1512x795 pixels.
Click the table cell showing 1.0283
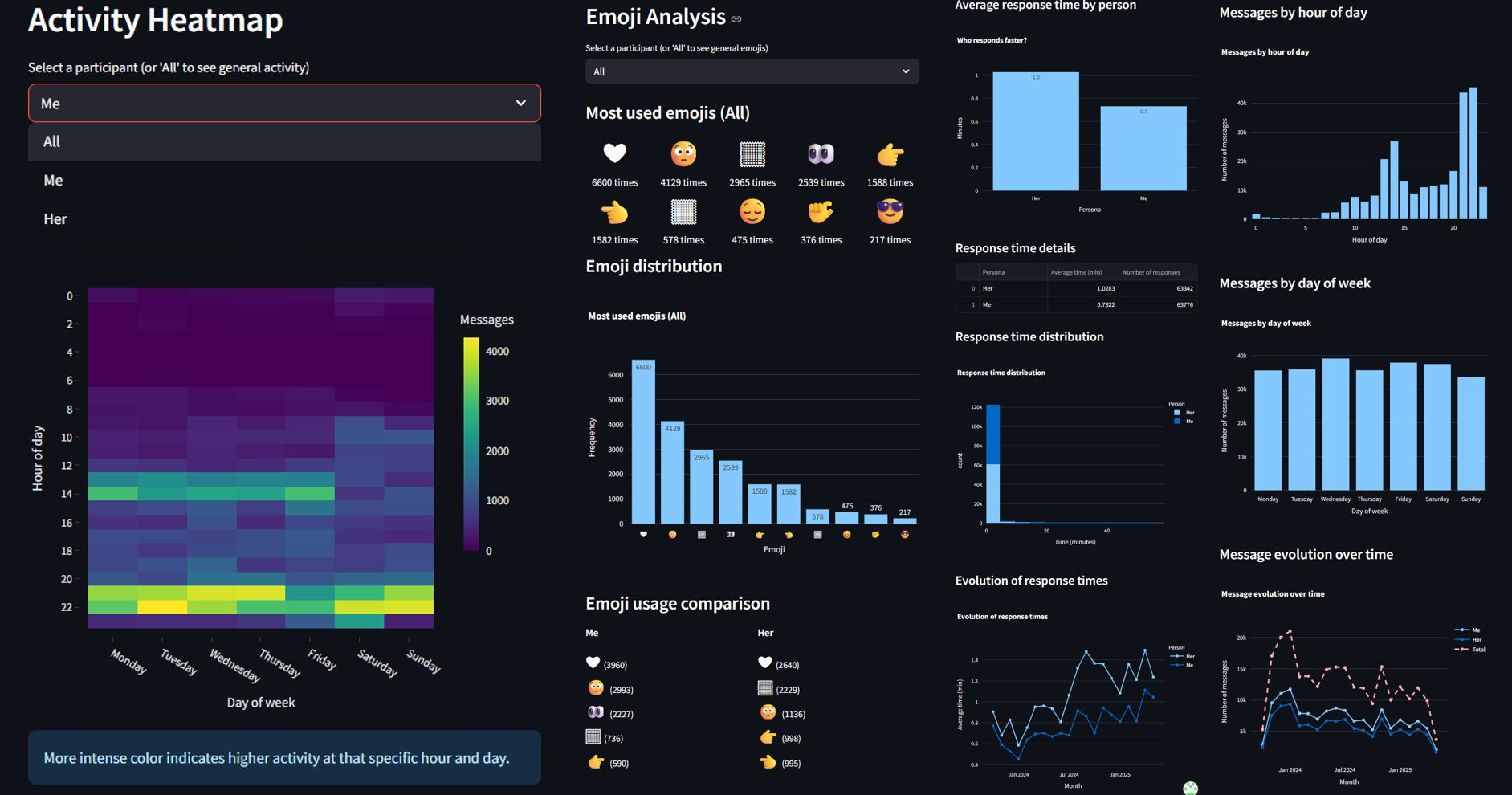tap(1082, 288)
